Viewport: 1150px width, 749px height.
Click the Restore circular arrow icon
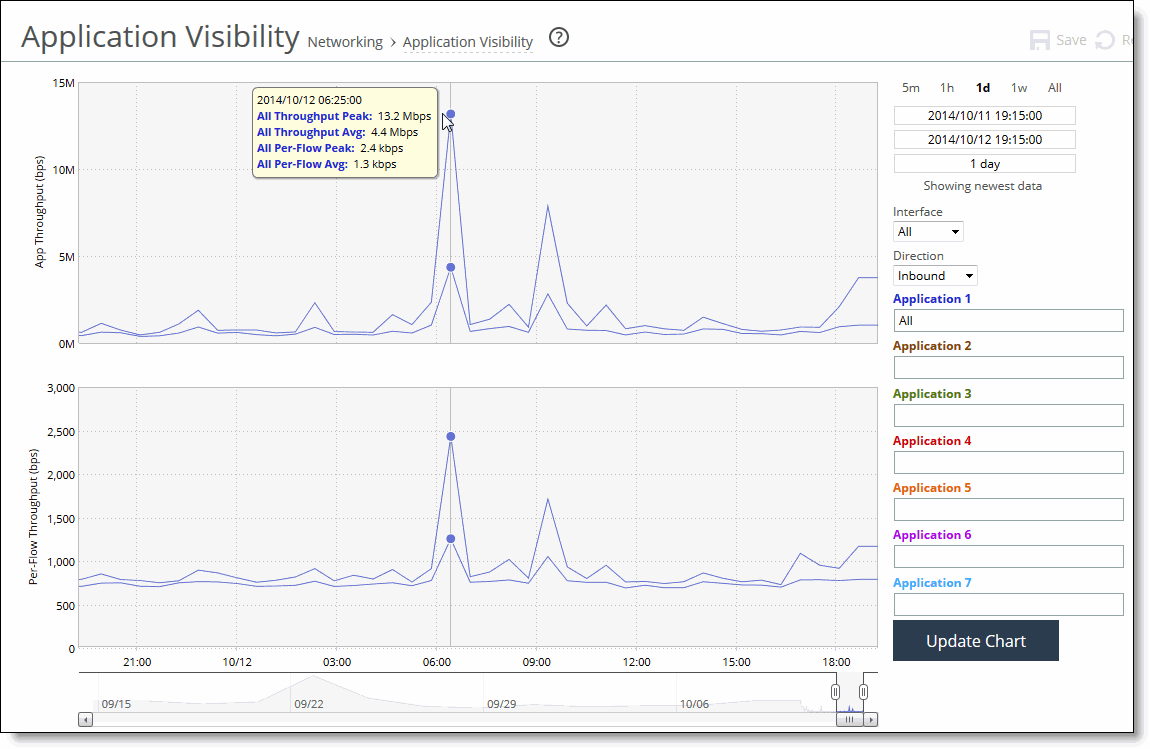coord(1103,39)
